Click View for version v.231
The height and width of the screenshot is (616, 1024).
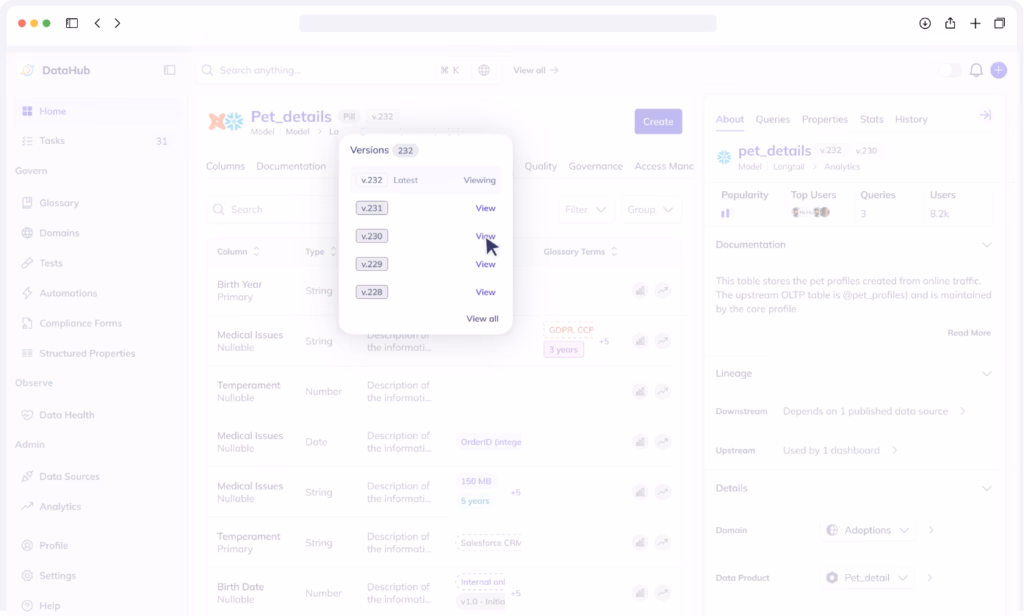coord(485,208)
